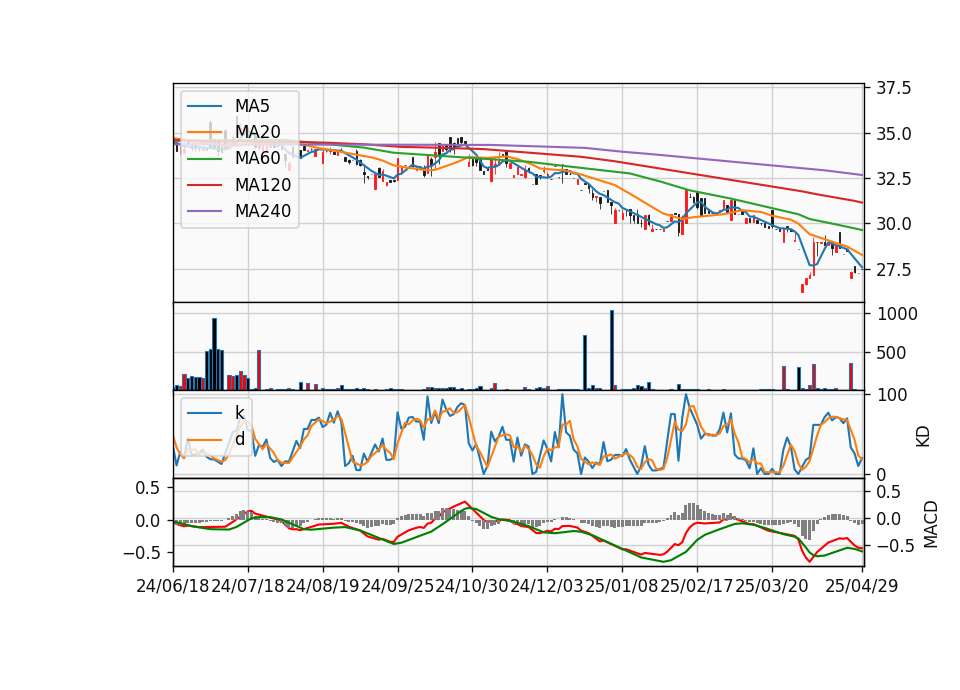
Task: Click the blue MA5 legend line sample
Action: (x=205, y=107)
